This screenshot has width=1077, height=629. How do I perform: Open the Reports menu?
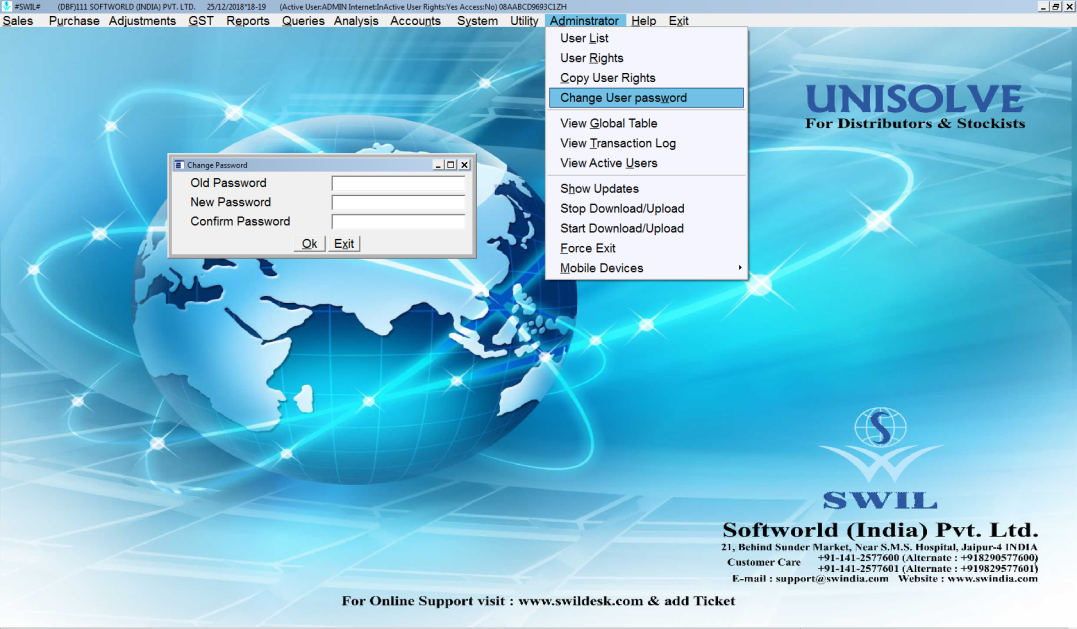247,21
